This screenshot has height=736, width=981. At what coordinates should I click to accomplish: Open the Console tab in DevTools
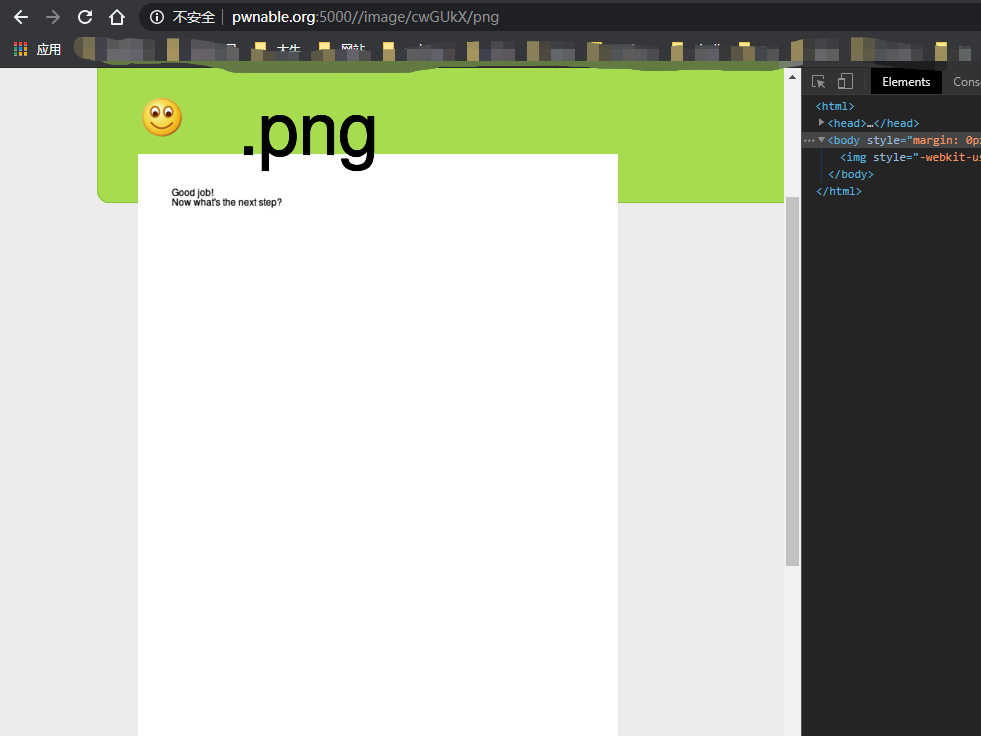click(966, 82)
